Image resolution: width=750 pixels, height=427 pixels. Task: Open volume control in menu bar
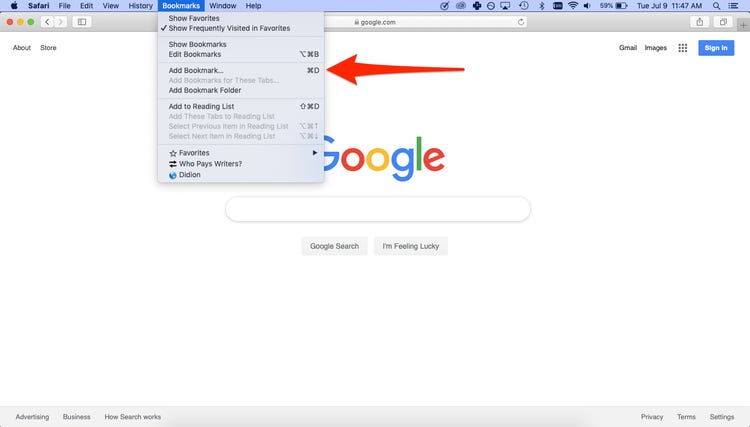click(587, 6)
